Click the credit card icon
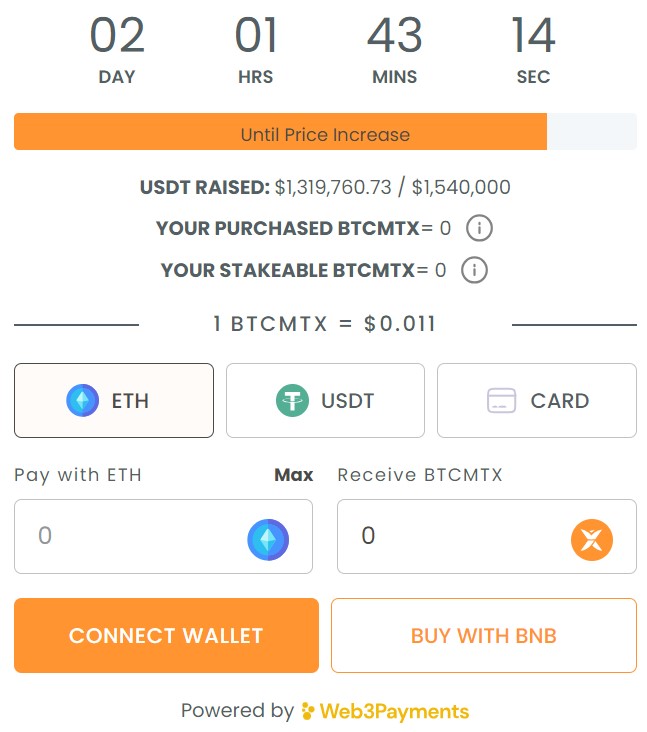 [x=501, y=401]
